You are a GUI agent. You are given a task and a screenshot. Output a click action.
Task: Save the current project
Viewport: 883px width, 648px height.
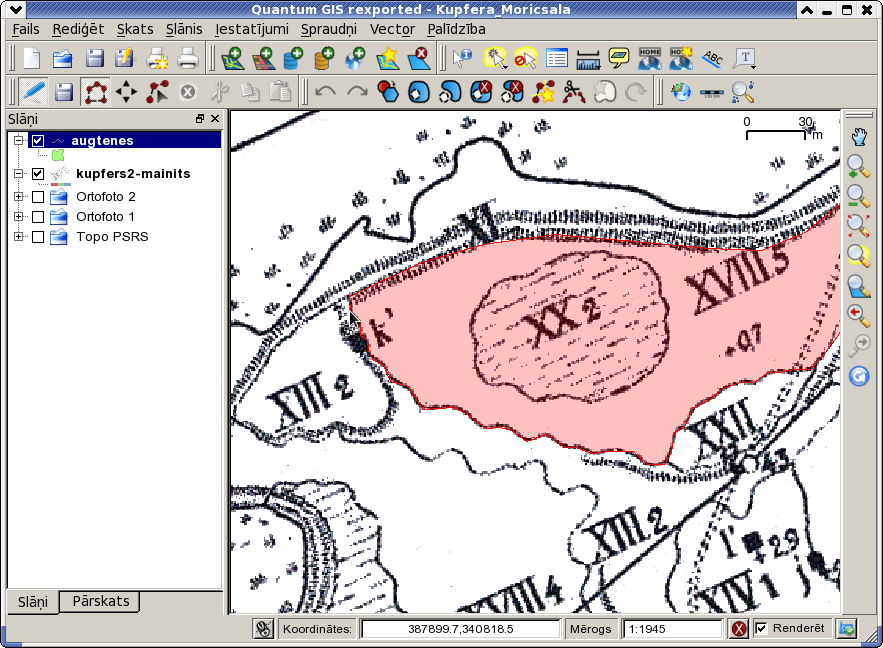pos(94,58)
